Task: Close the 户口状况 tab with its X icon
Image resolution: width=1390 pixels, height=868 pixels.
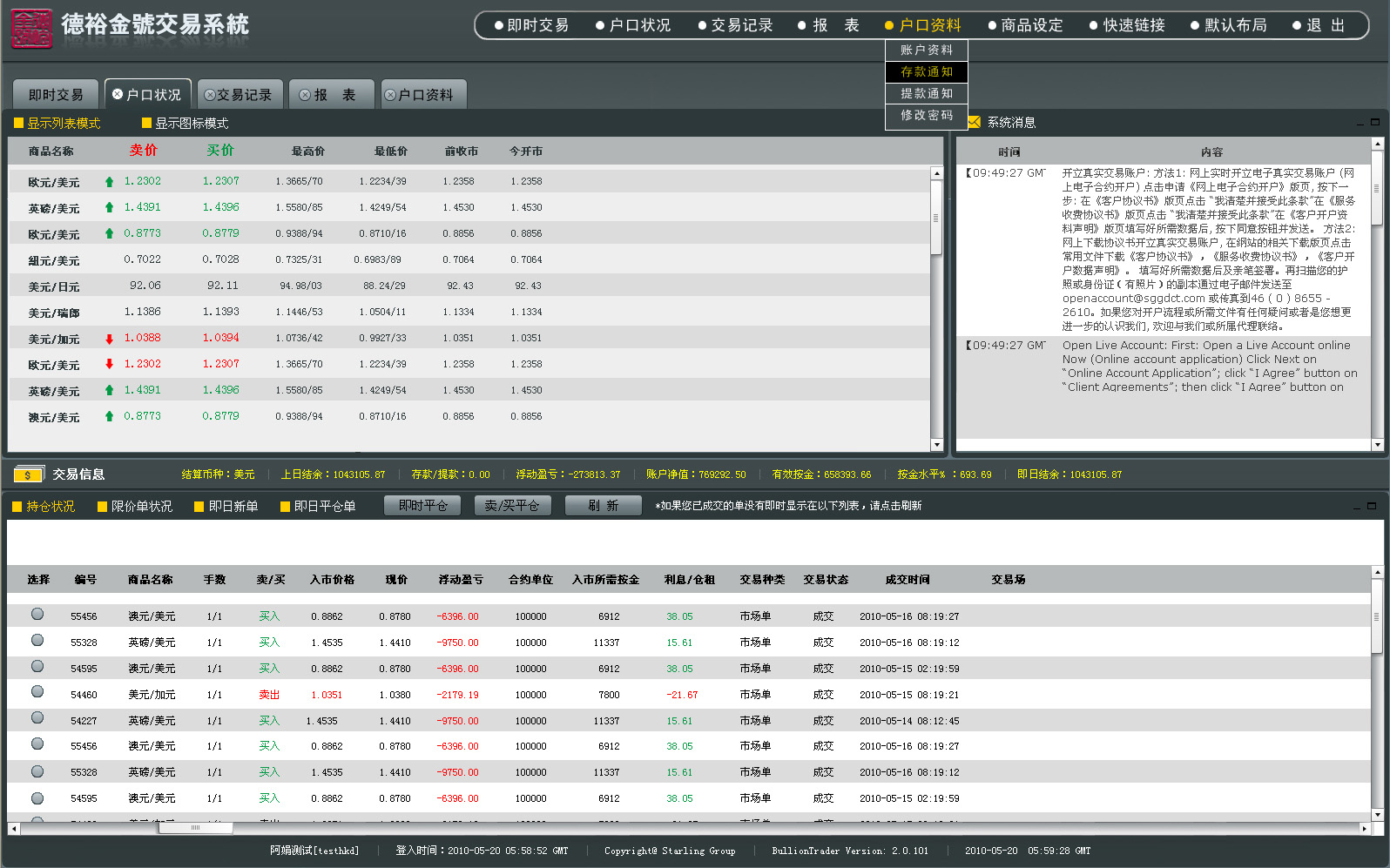Action: (x=118, y=94)
